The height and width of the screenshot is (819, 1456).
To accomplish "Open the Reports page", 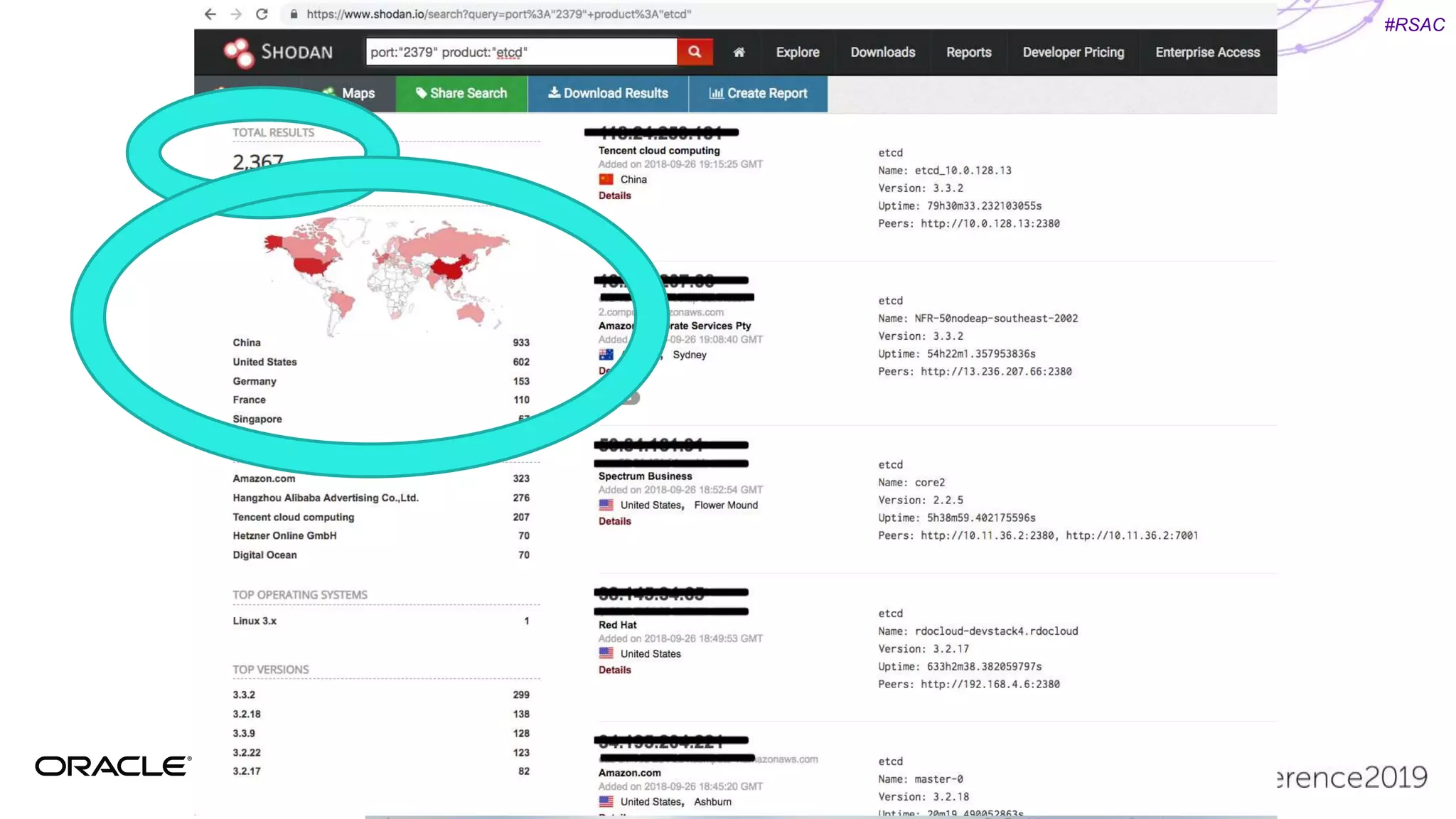I will point(968,52).
